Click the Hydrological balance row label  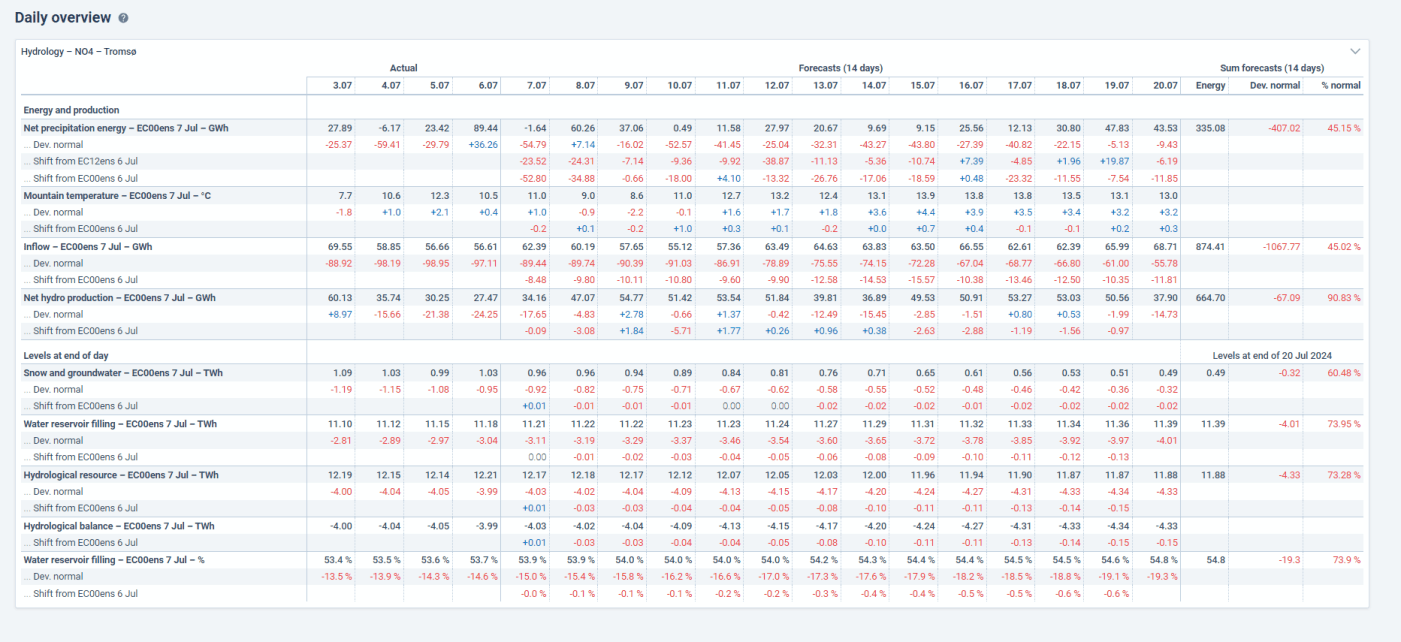tap(119, 526)
